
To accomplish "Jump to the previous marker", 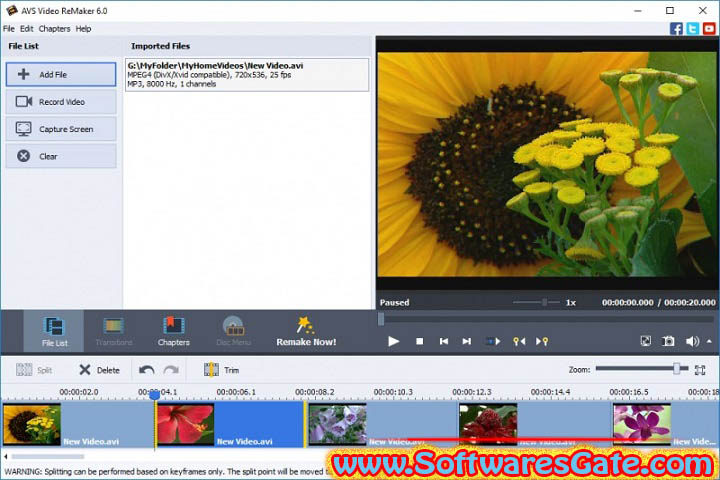I will pos(519,341).
